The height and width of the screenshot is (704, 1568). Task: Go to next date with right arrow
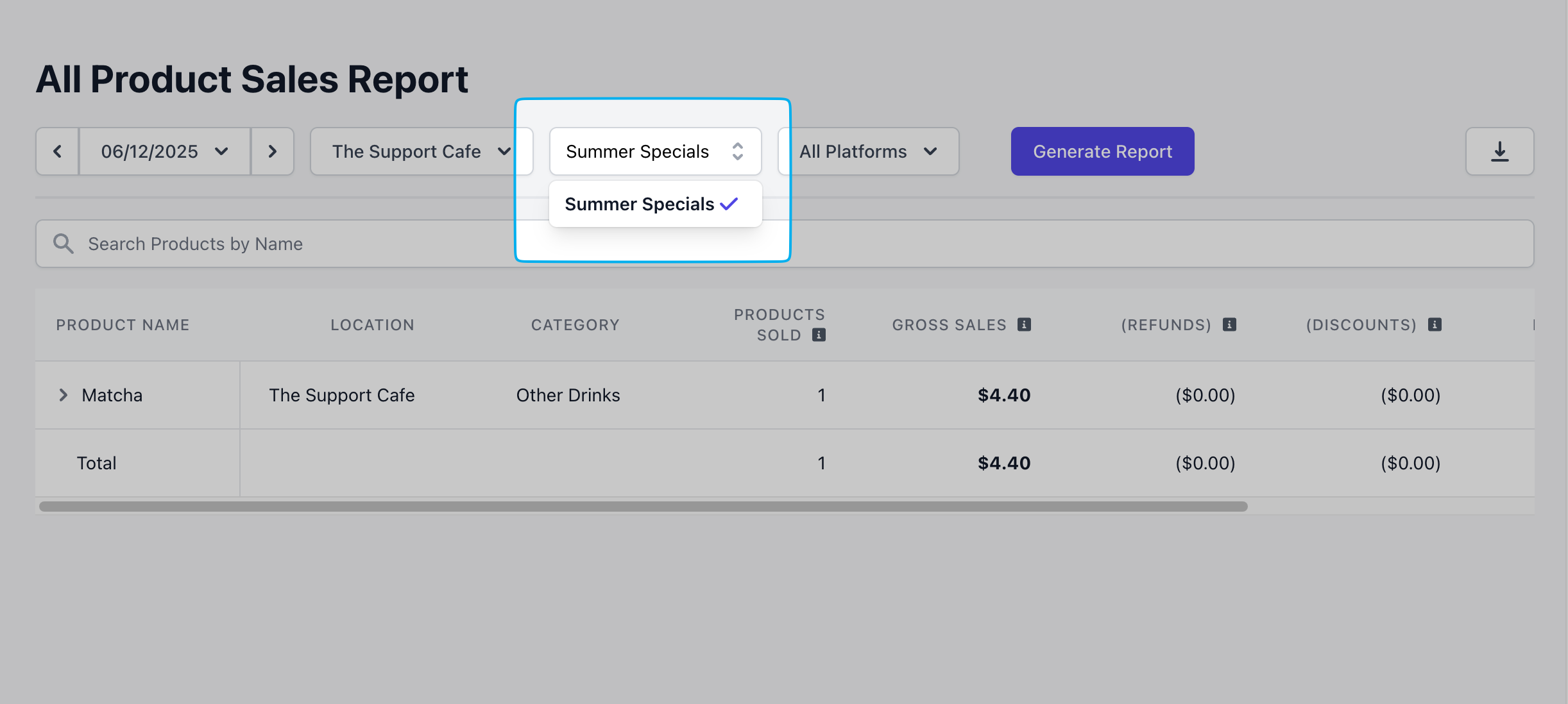pos(273,151)
